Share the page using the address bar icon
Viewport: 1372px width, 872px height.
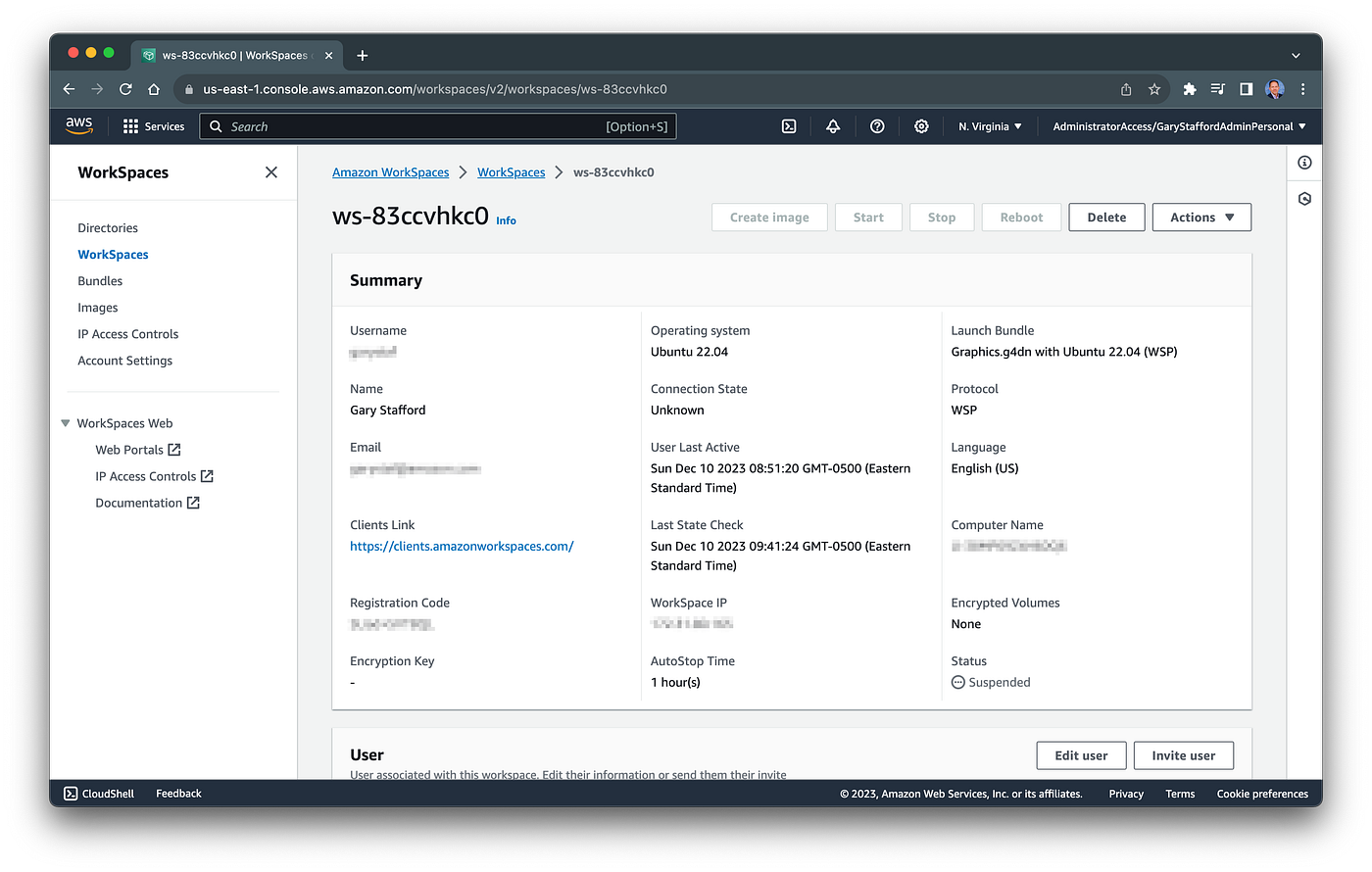[x=1126, y=89]
